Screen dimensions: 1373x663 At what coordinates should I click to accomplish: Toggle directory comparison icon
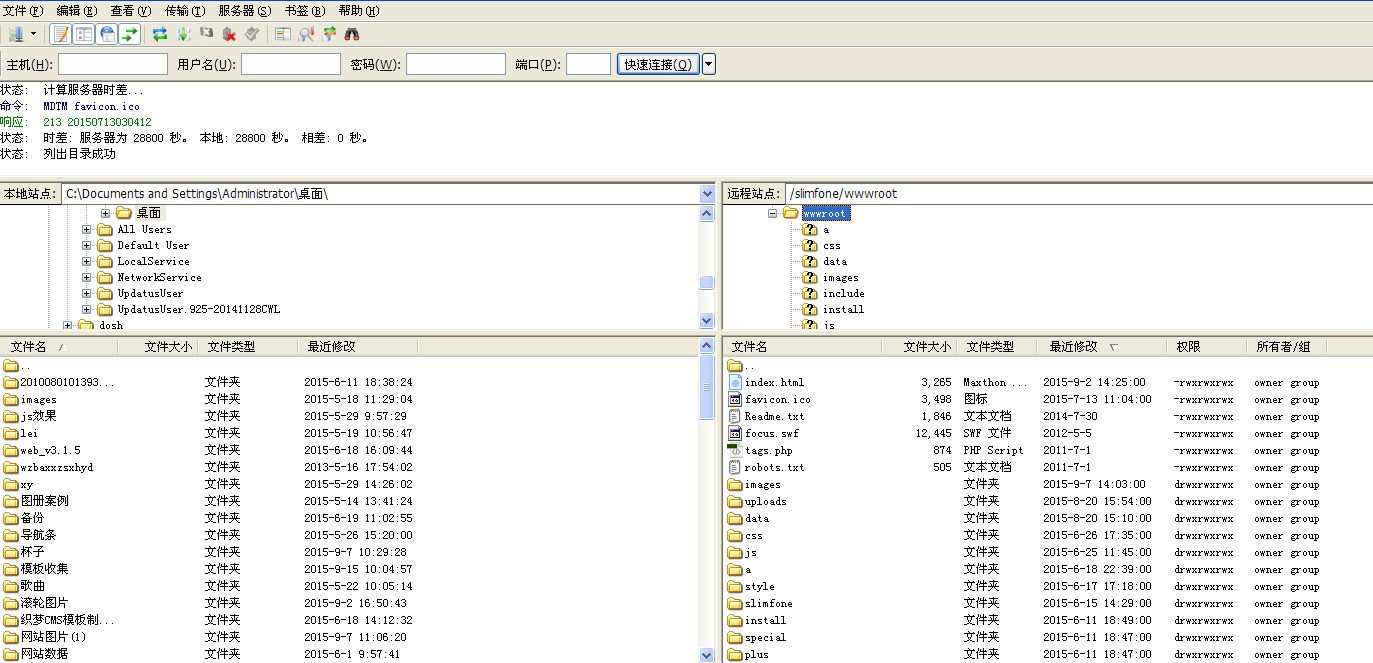point(306,34)
